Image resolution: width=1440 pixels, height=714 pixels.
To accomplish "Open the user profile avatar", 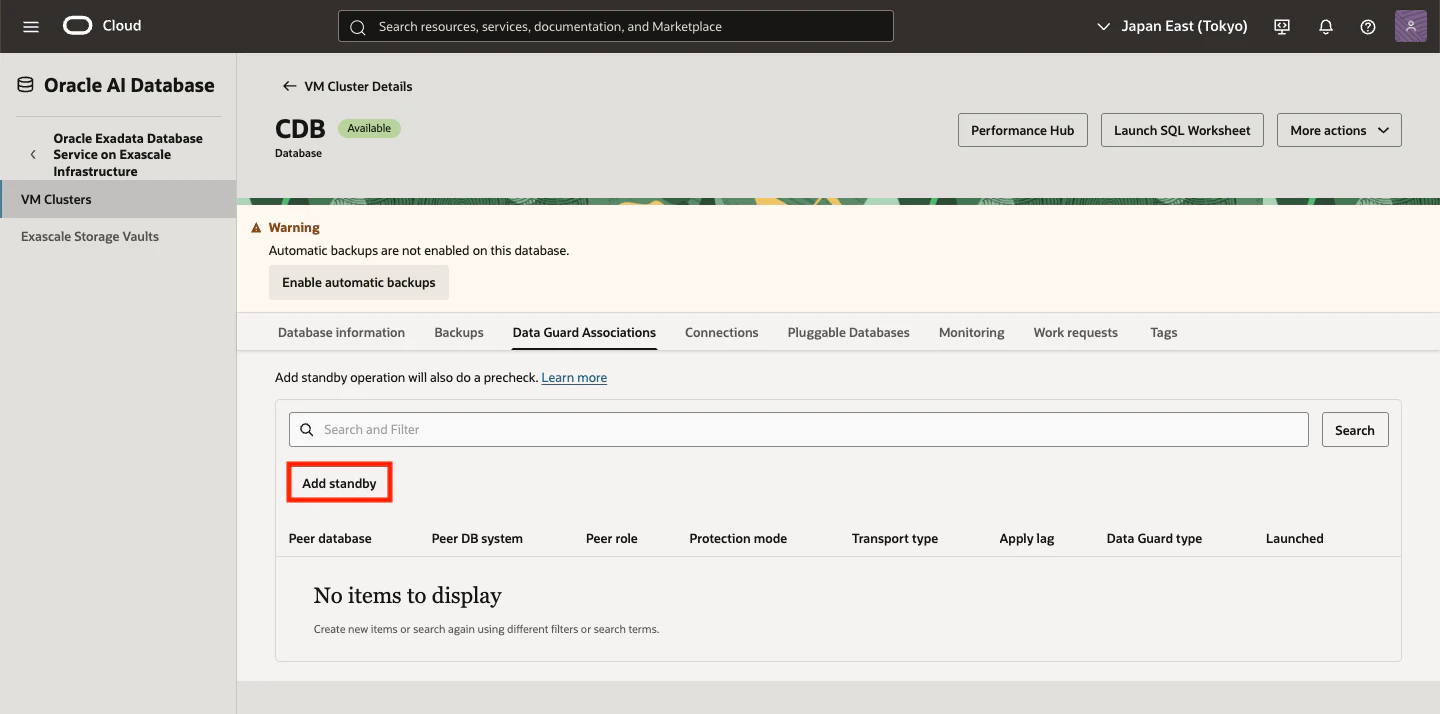I will (1410, 26).
